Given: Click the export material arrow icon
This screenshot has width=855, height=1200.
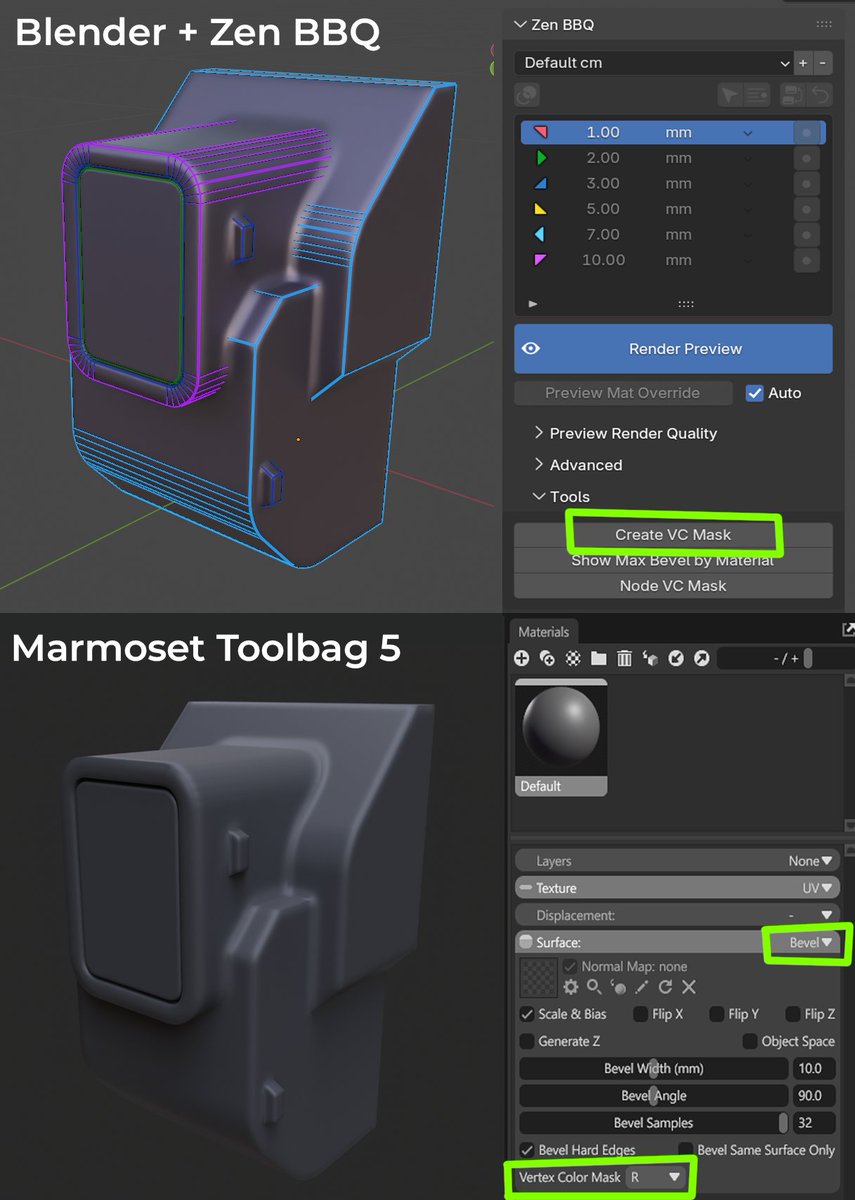Looking at the screenshot, I should click(x=701, y=658).
